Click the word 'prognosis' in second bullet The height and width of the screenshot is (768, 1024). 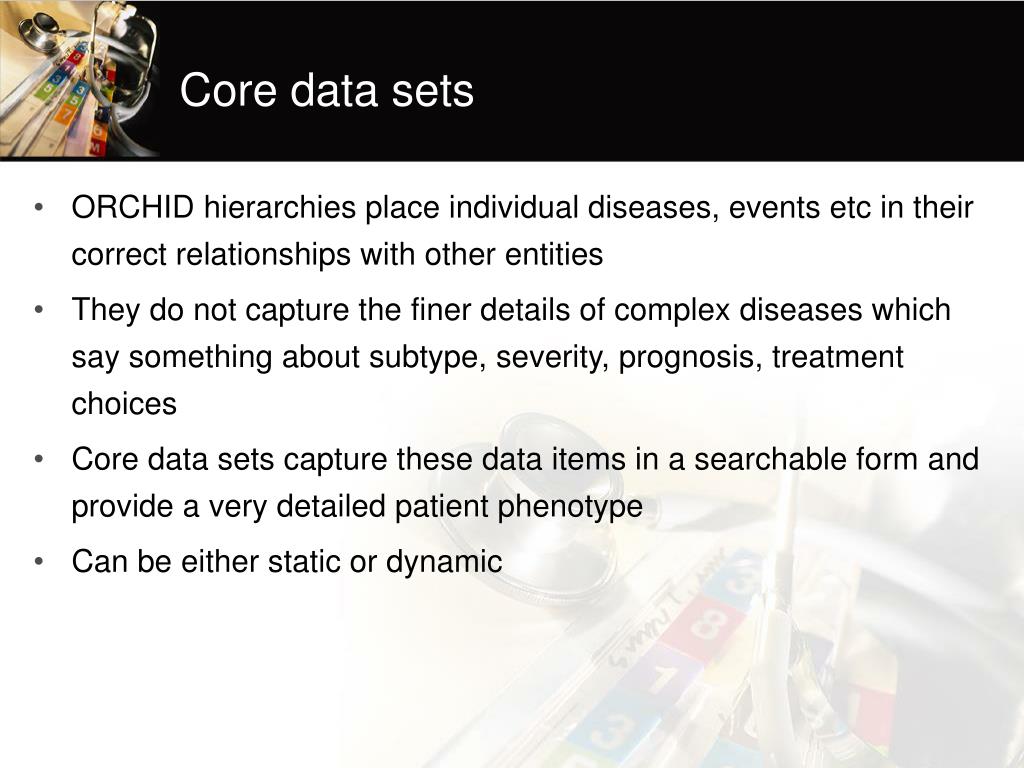coord(690,357)
